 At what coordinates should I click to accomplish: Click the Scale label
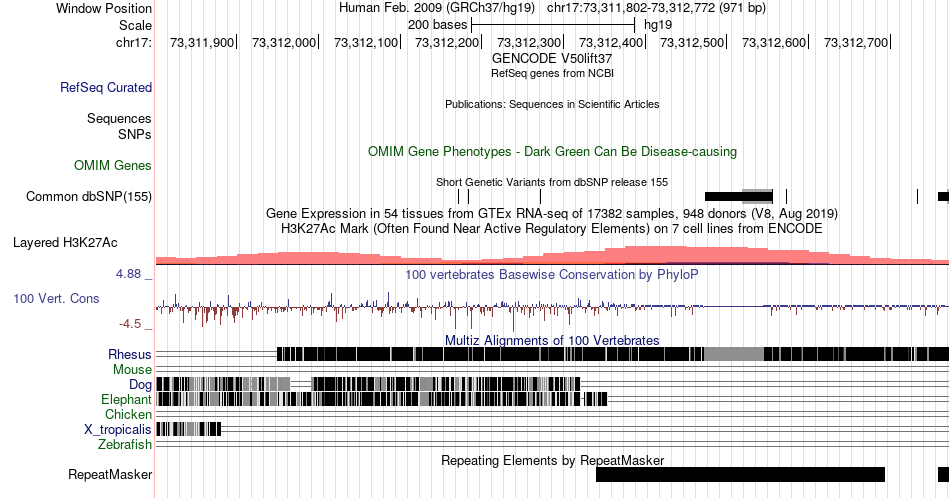(x=135, y=25)
